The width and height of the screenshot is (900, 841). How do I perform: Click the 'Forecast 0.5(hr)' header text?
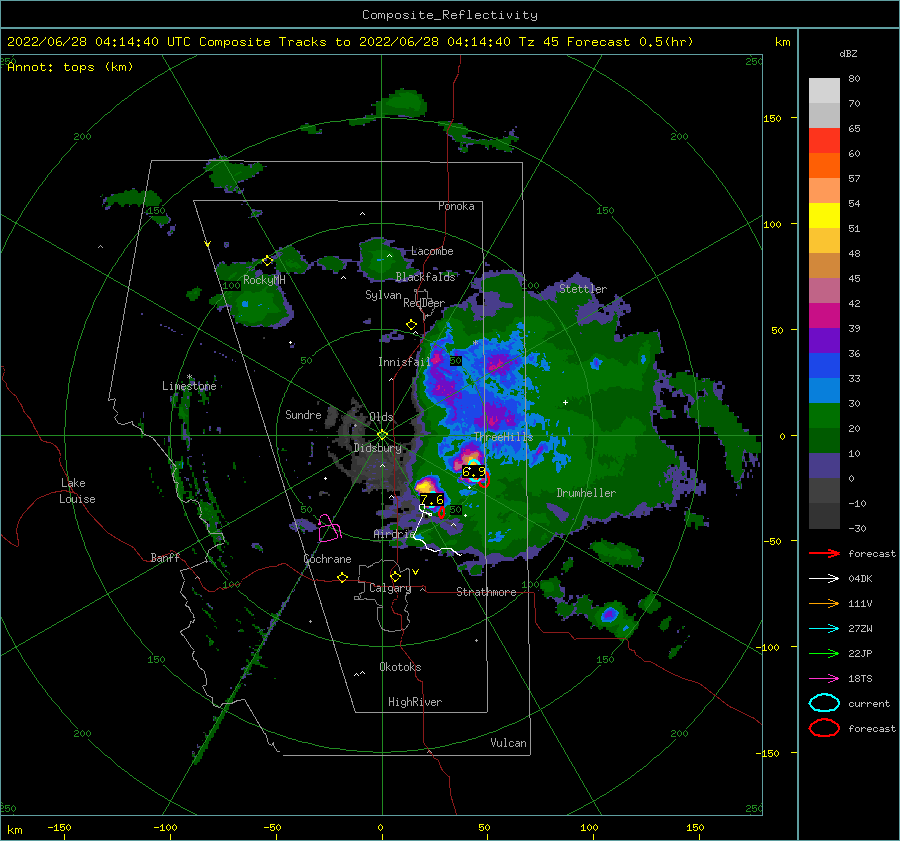pyautogui.click(x=630, y=42)
